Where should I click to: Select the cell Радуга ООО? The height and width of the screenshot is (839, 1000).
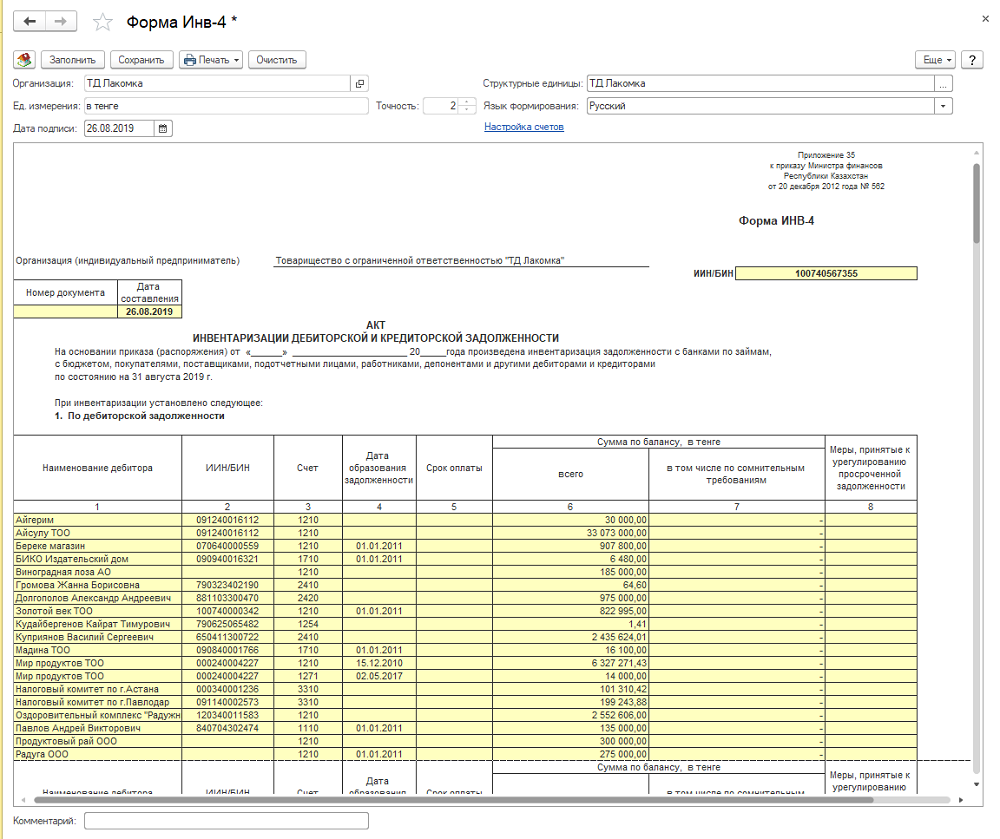(x=98, y=754)
